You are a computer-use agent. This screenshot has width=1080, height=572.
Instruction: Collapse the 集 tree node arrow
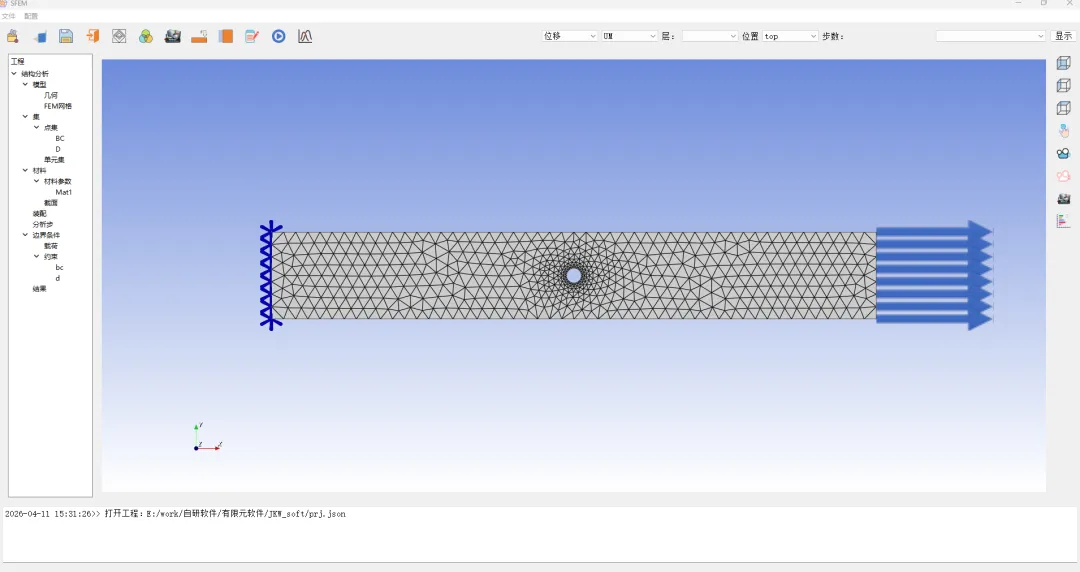pyautogui.click(x=25, y=116)
